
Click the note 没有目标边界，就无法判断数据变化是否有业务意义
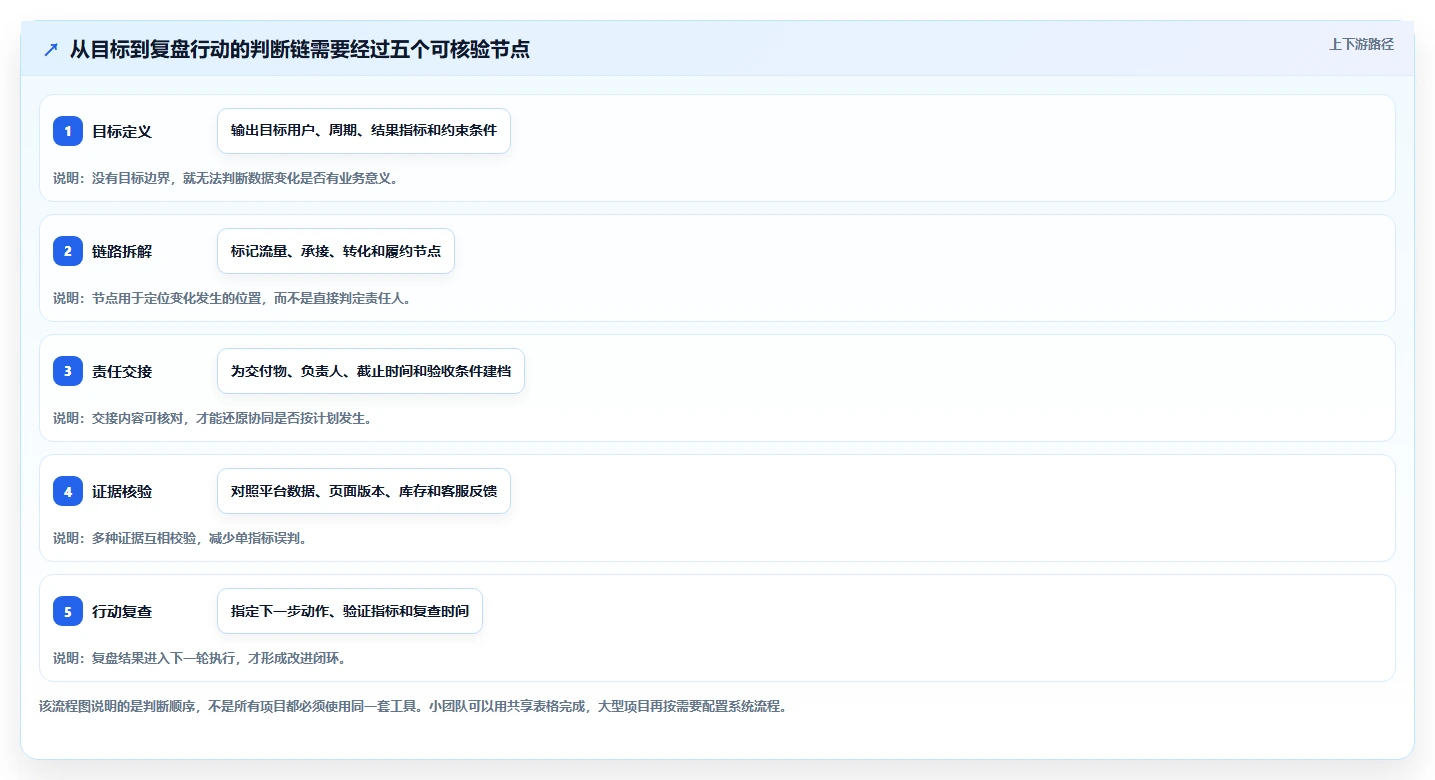(226, 178)
